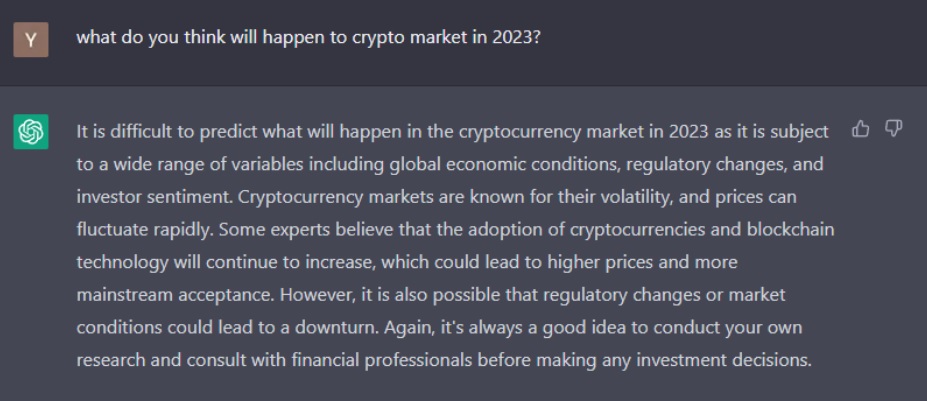Viewport: 927px width, 401px height.
Task: Click the green ChatGPT logo avatar
Action: coord(31,131)
